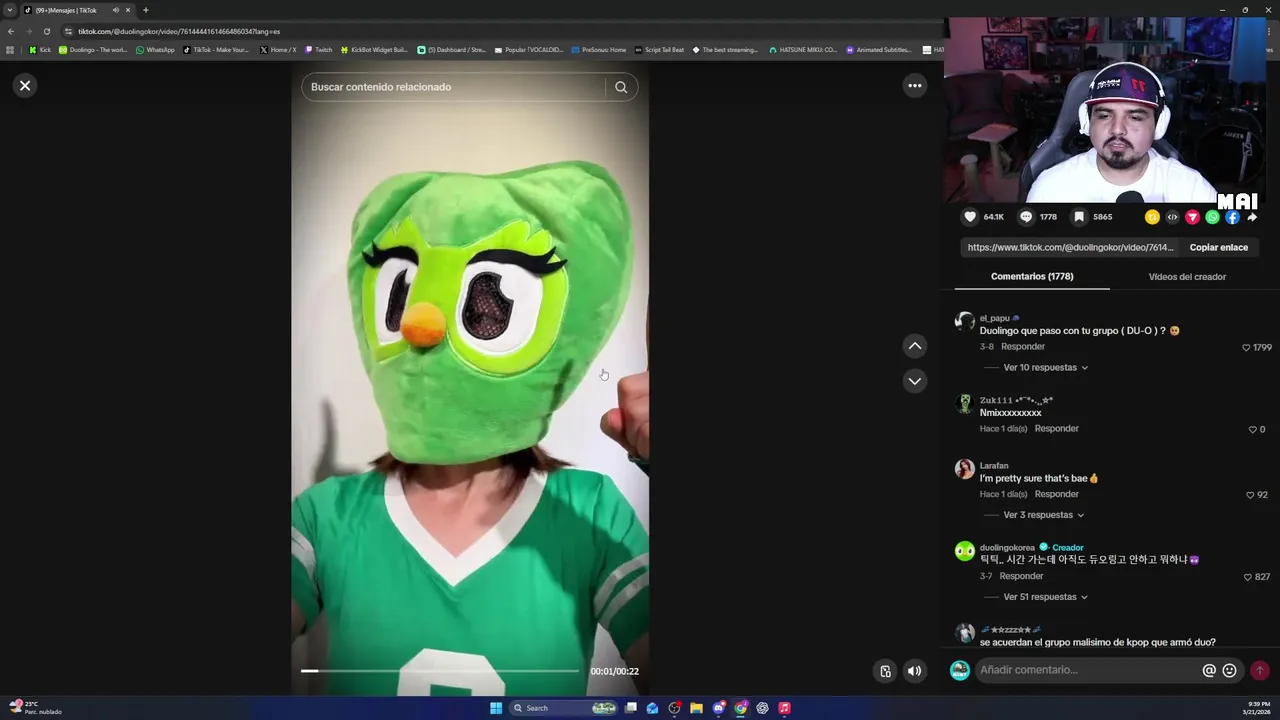Click the video progress bar
Screen dimensions: 1280x720
tap(440, 671)
